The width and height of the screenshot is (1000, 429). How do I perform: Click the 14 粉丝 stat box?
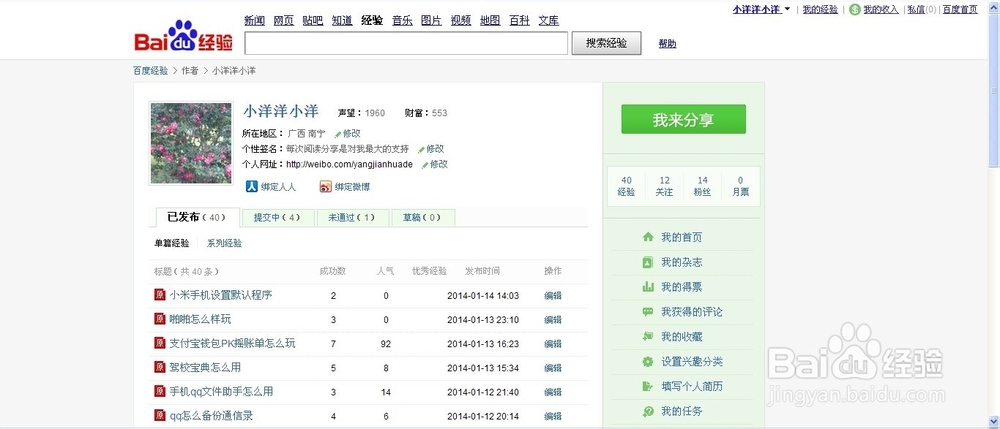point(703,186)
